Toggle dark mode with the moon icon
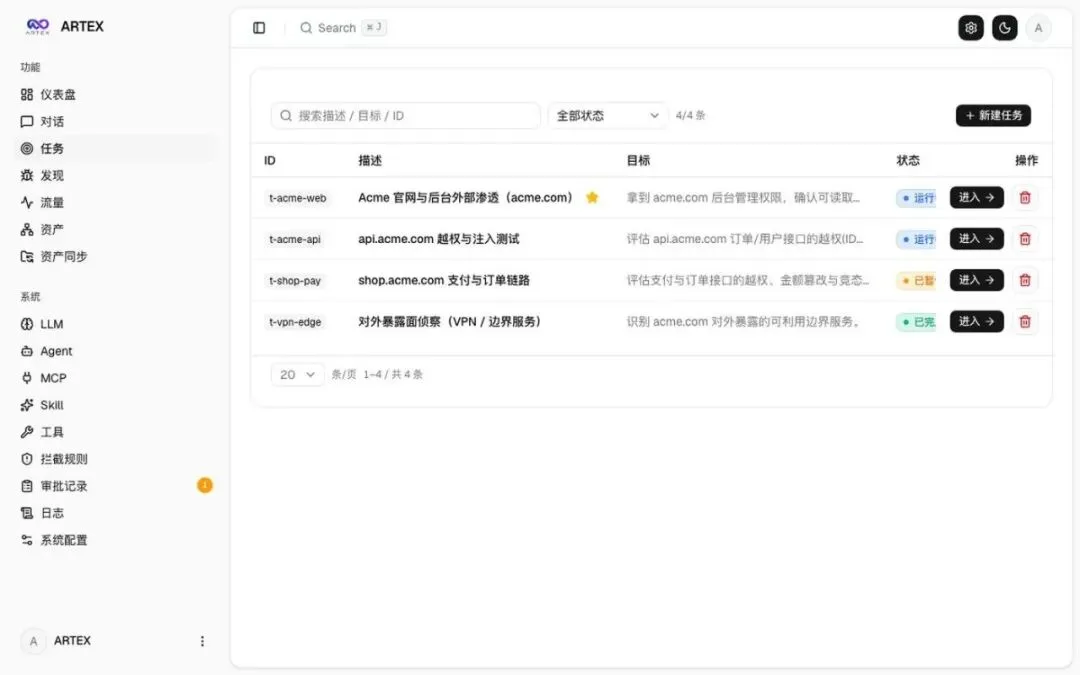This screenshot has height=675, width=1080. point(1004,28)
